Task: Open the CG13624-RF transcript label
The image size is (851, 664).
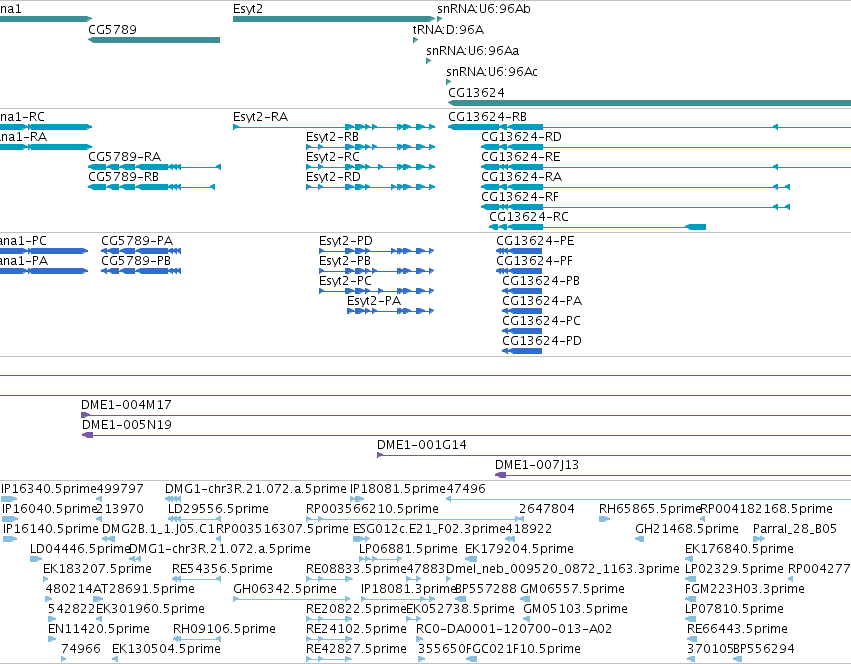Action: (x=519, y=197)
